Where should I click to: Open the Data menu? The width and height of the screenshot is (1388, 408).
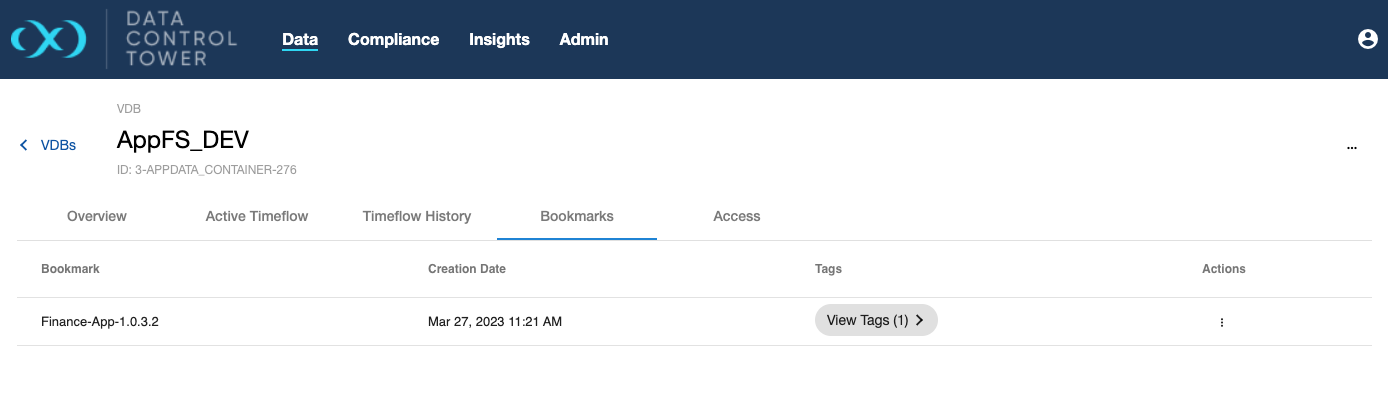pos(300,39)
